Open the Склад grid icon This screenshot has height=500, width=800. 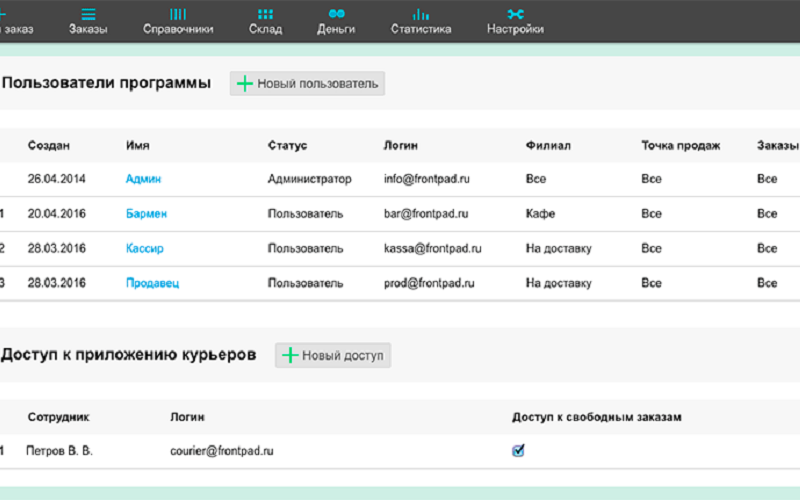265,14
